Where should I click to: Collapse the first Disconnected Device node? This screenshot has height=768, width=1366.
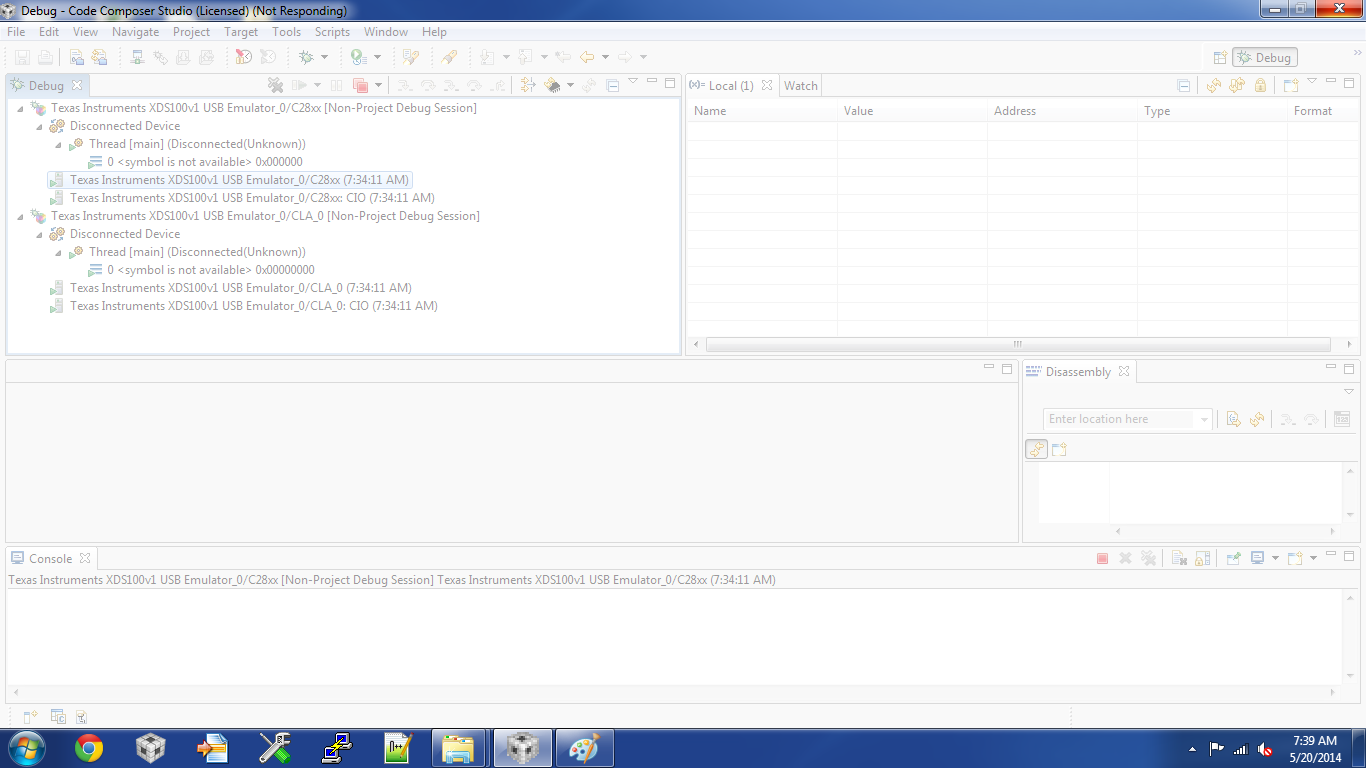point(40,126)
